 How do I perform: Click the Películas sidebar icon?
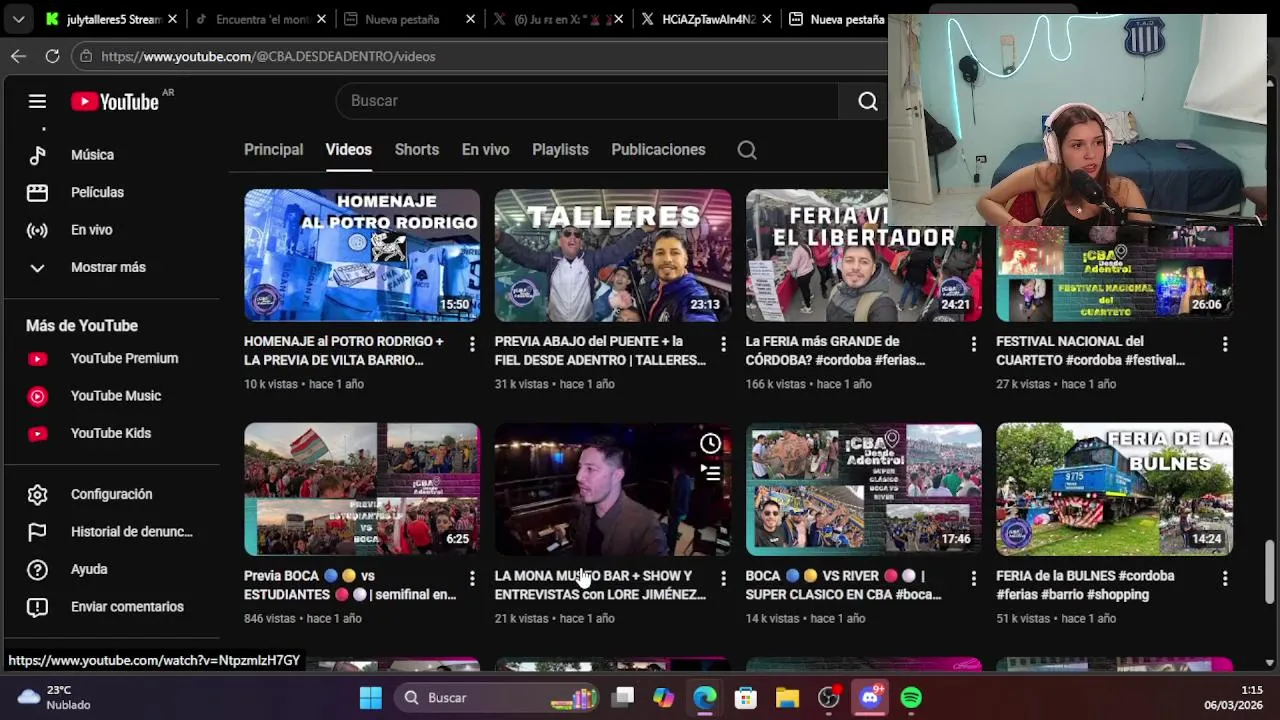coord(37,192)
